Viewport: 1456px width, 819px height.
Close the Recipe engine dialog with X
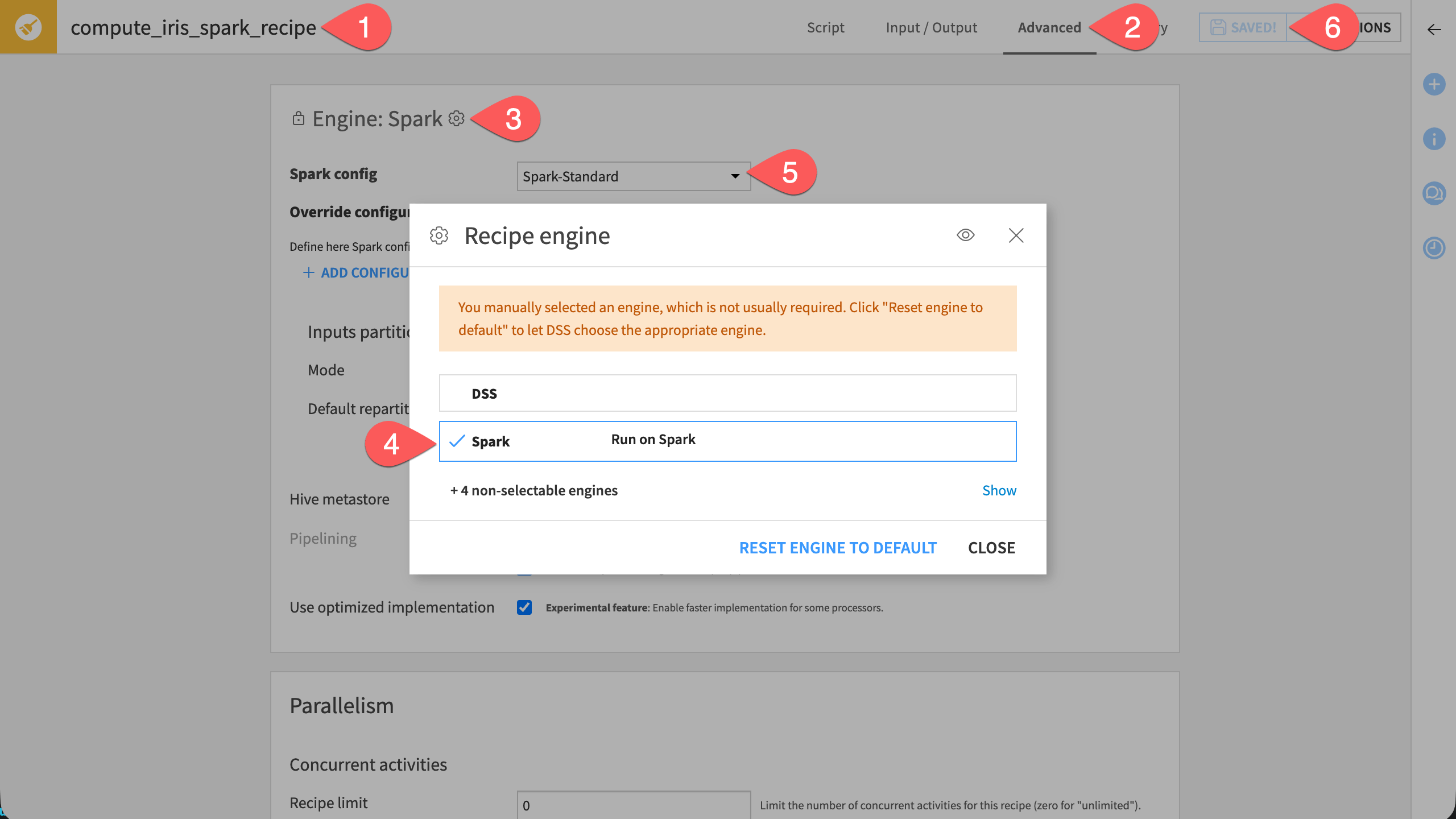point(1016,235)
